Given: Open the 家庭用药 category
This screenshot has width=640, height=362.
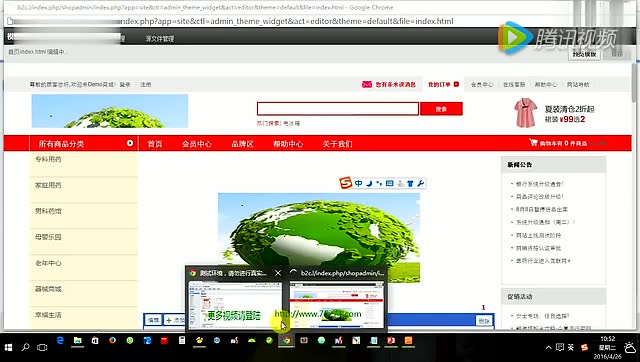Looking at the screenshot, I should pos(48,185).
